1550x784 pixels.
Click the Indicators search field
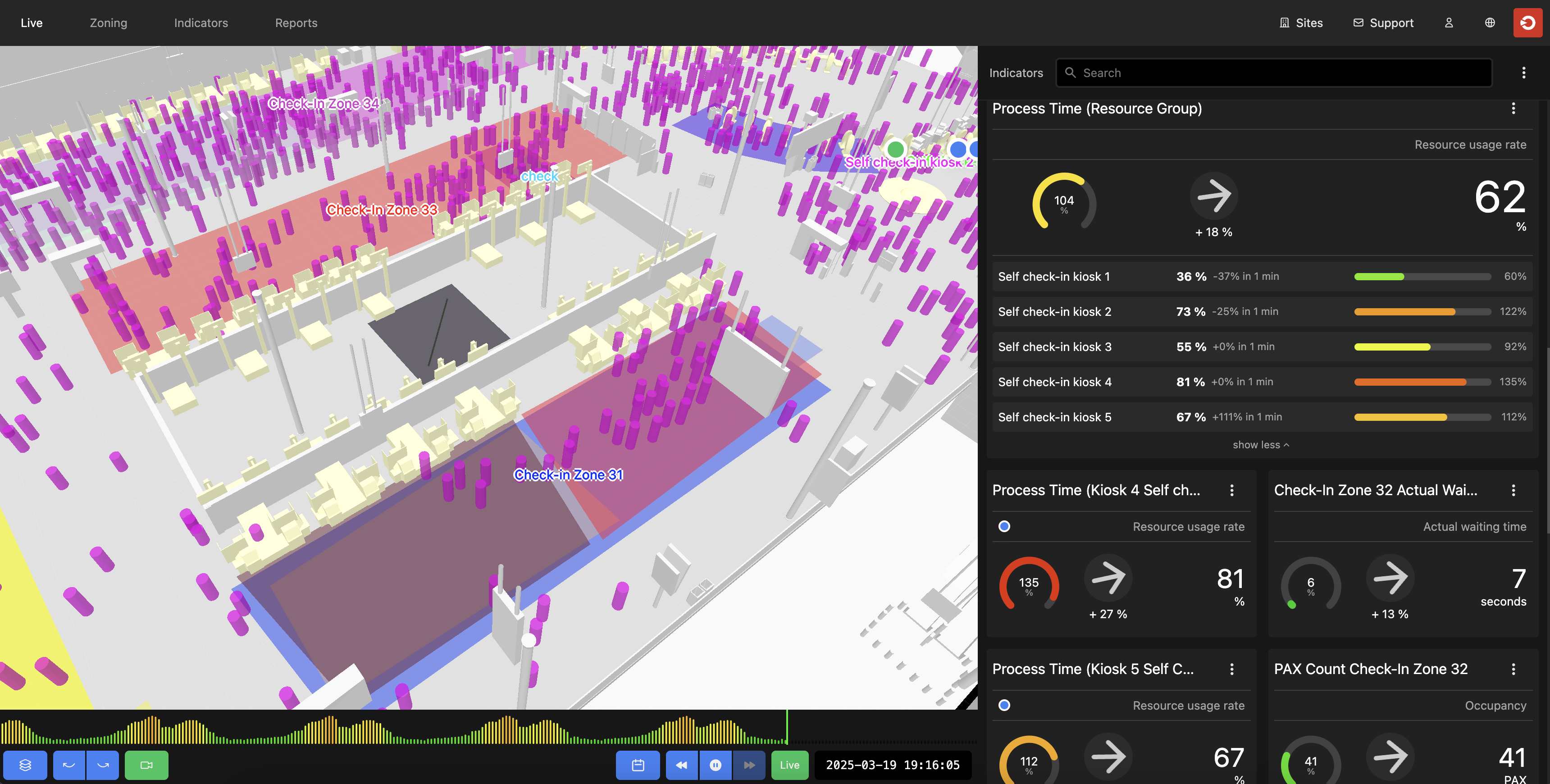(1274, 73)
